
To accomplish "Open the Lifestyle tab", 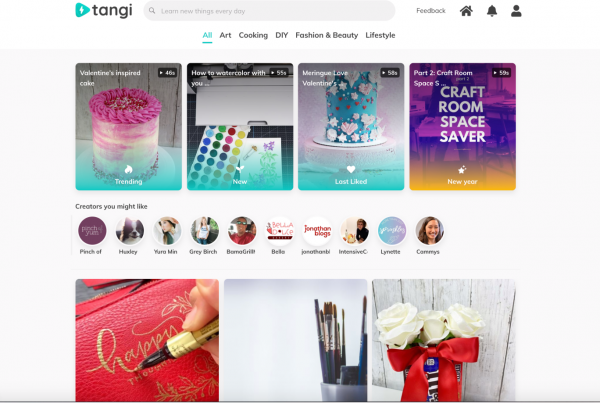I will [380, 35].
